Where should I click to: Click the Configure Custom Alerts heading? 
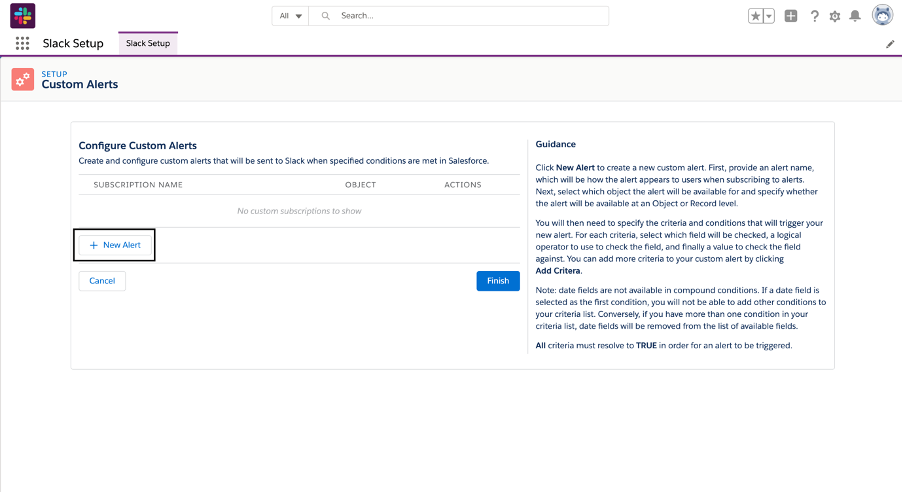[x=137, y=146]
